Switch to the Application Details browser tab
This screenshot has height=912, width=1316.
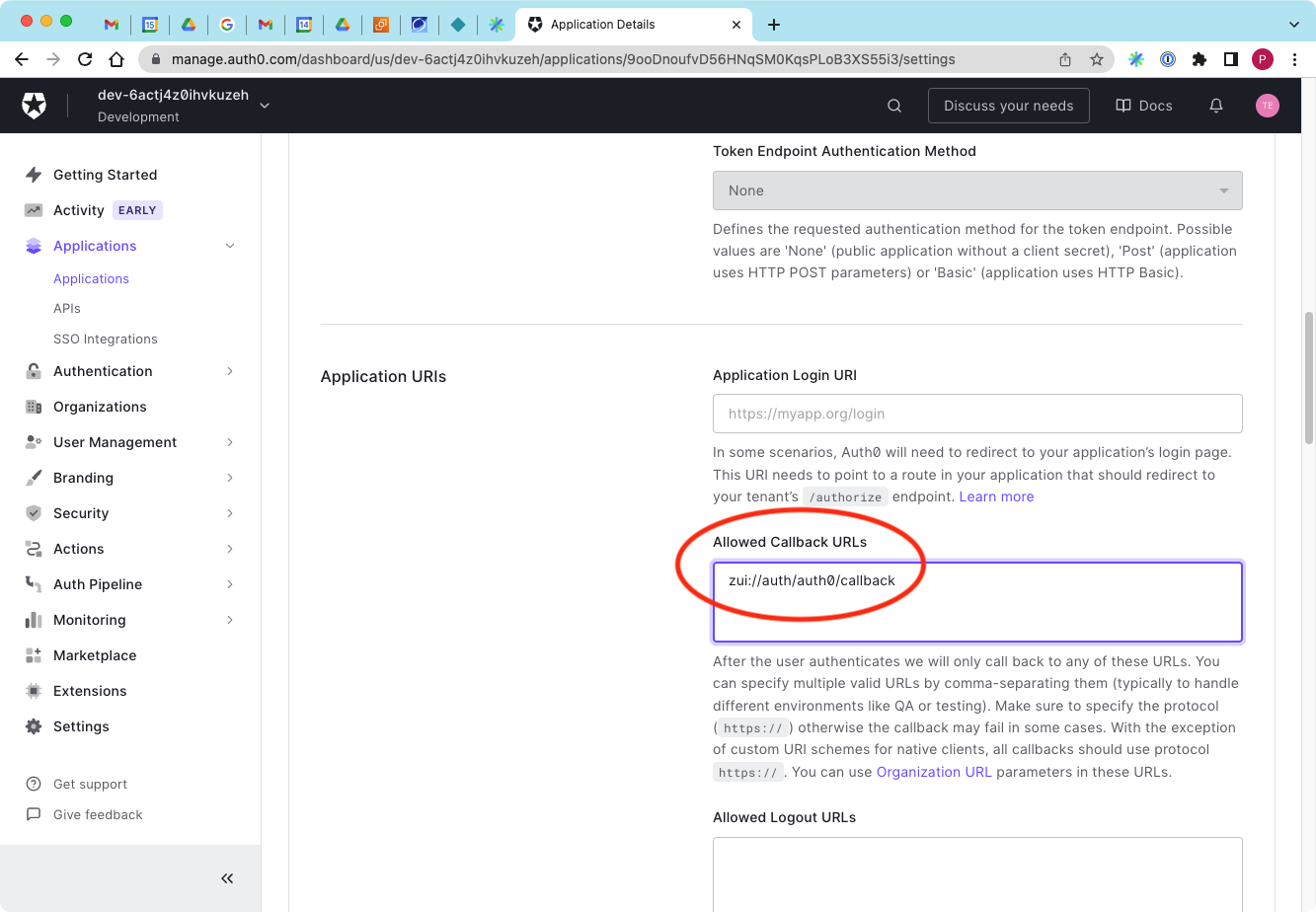pos(634,24)
